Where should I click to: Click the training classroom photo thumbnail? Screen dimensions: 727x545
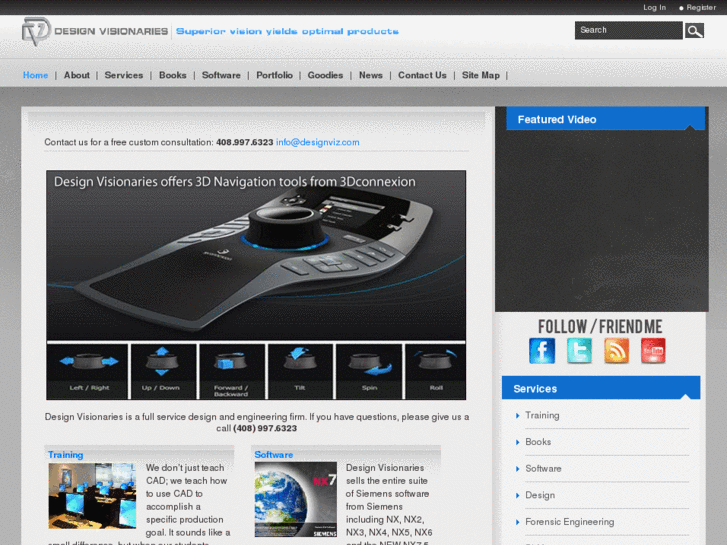tap(92, 496)
